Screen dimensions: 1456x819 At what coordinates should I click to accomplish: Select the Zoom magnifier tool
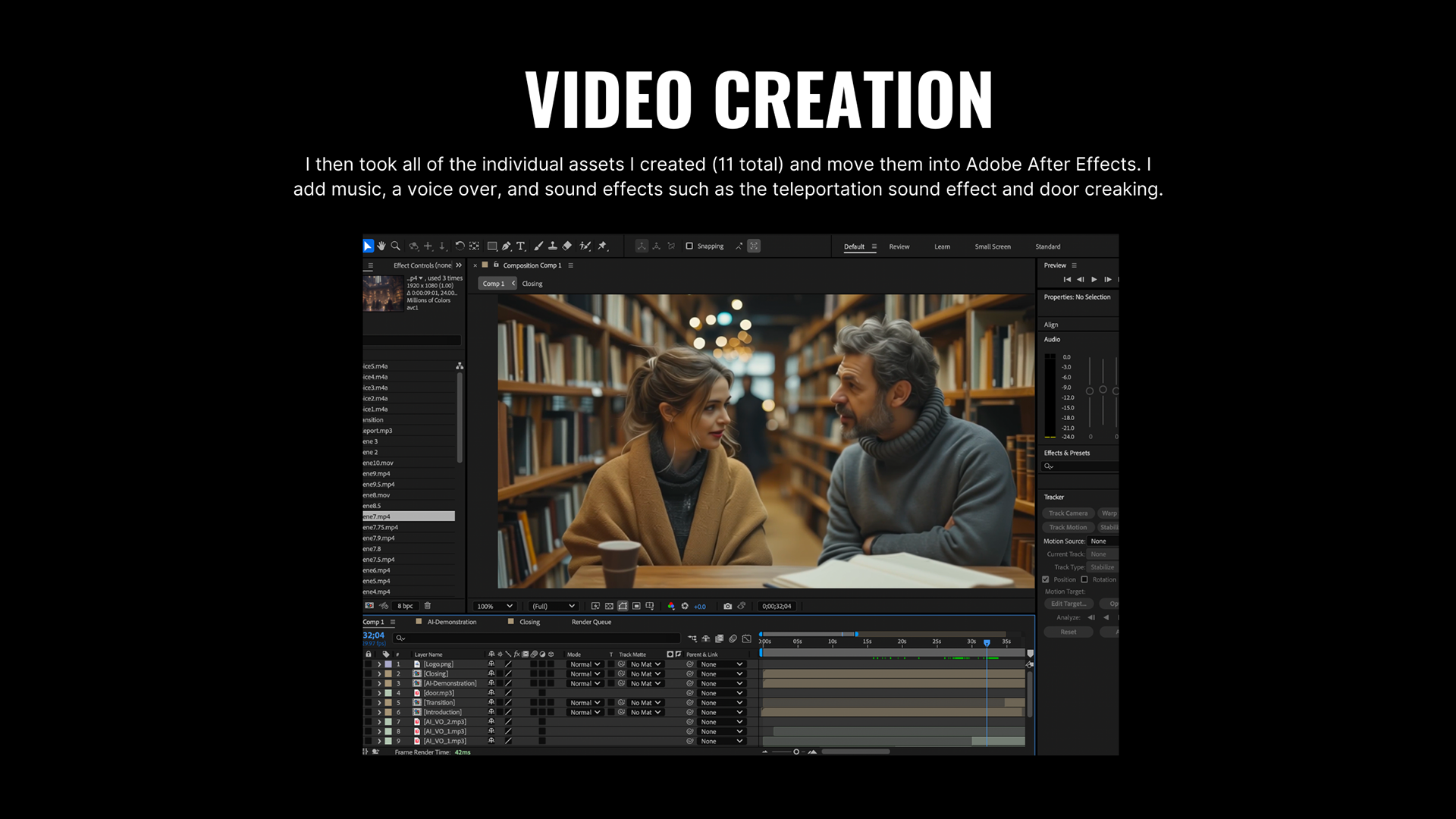pos(395,246)
